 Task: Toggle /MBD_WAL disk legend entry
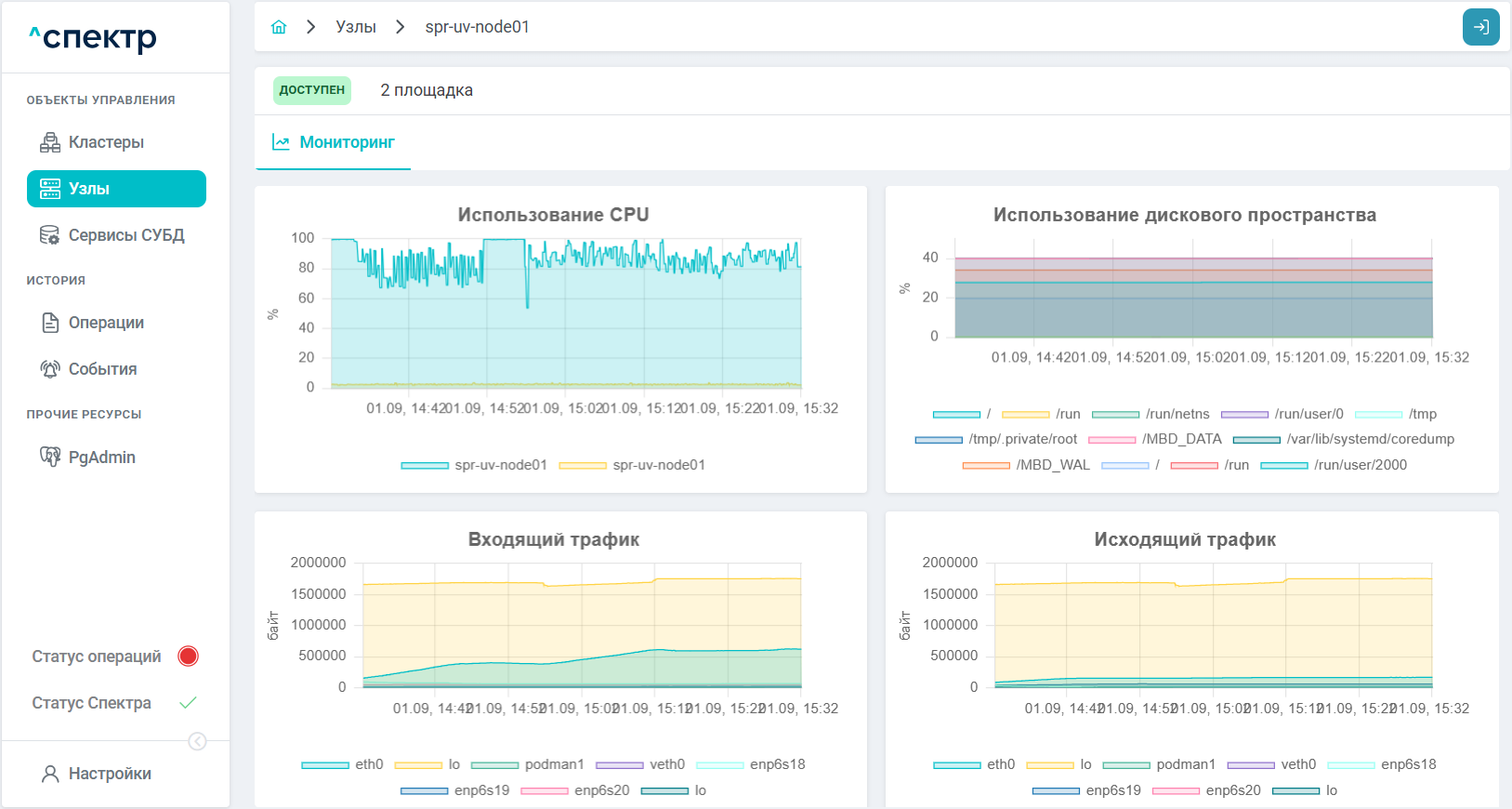1026,465
